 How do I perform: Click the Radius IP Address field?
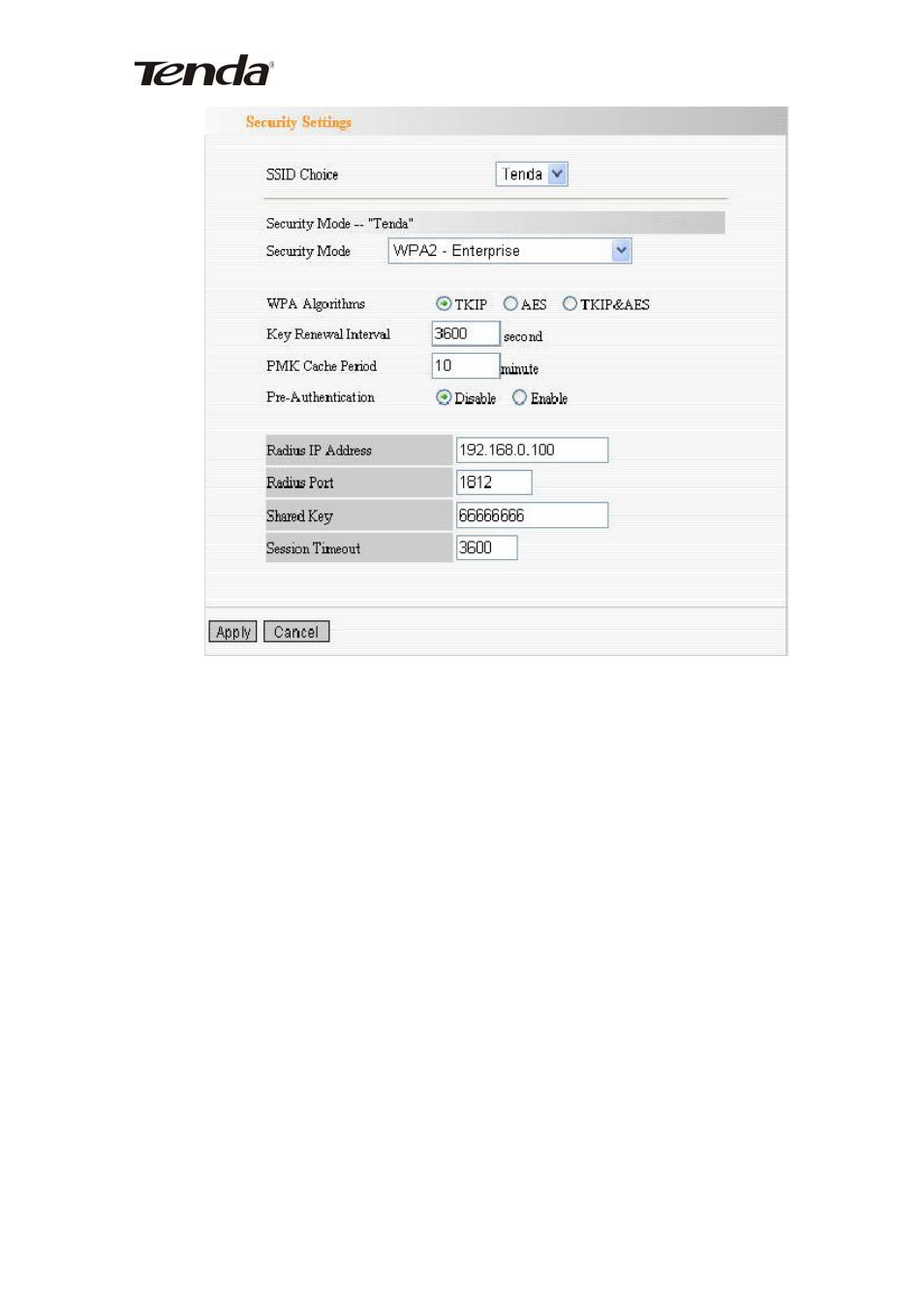pos(532,450)
